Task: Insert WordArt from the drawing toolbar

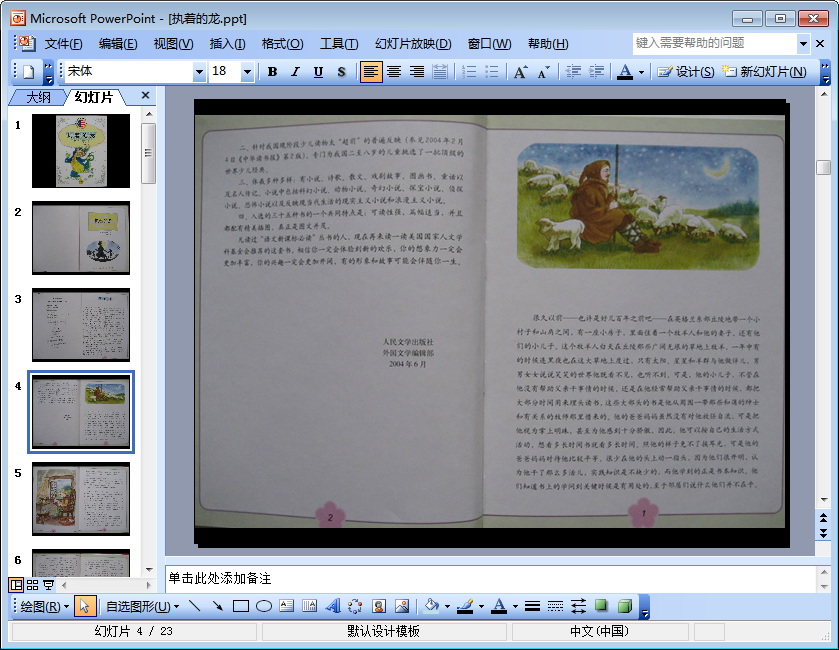Action: coord(332,606)
